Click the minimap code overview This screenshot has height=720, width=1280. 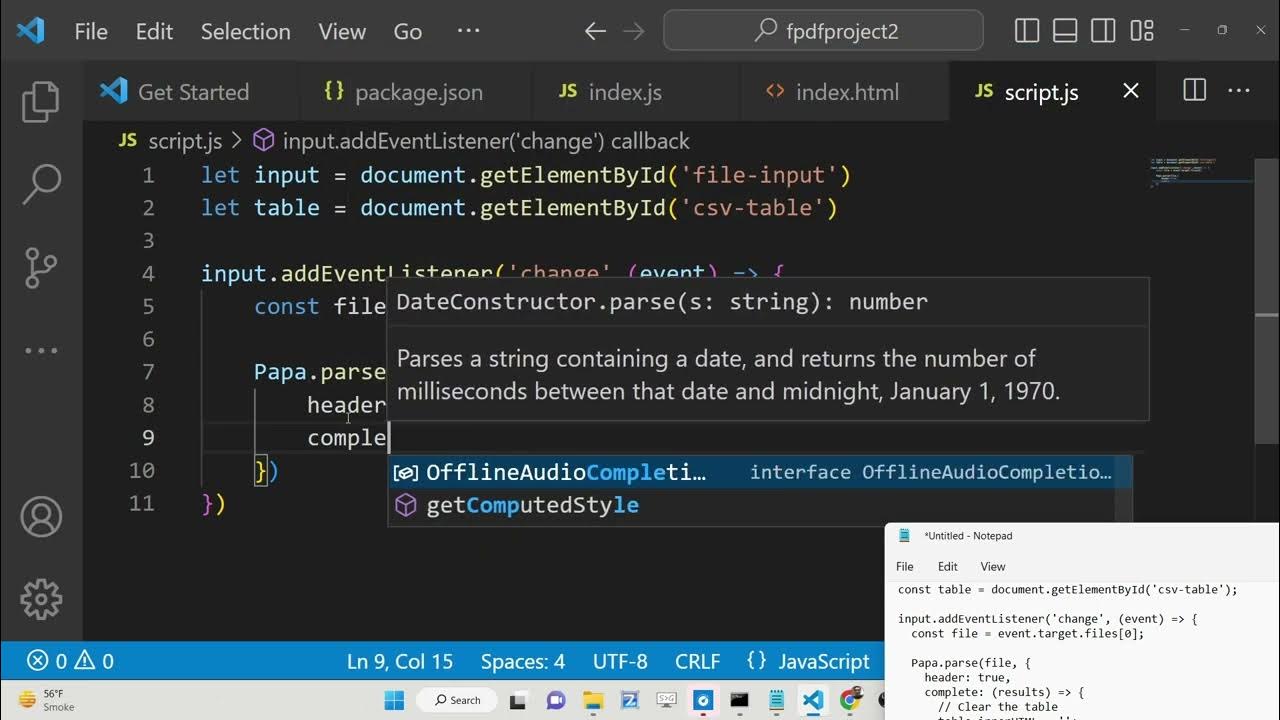[x=1200, y=172]
